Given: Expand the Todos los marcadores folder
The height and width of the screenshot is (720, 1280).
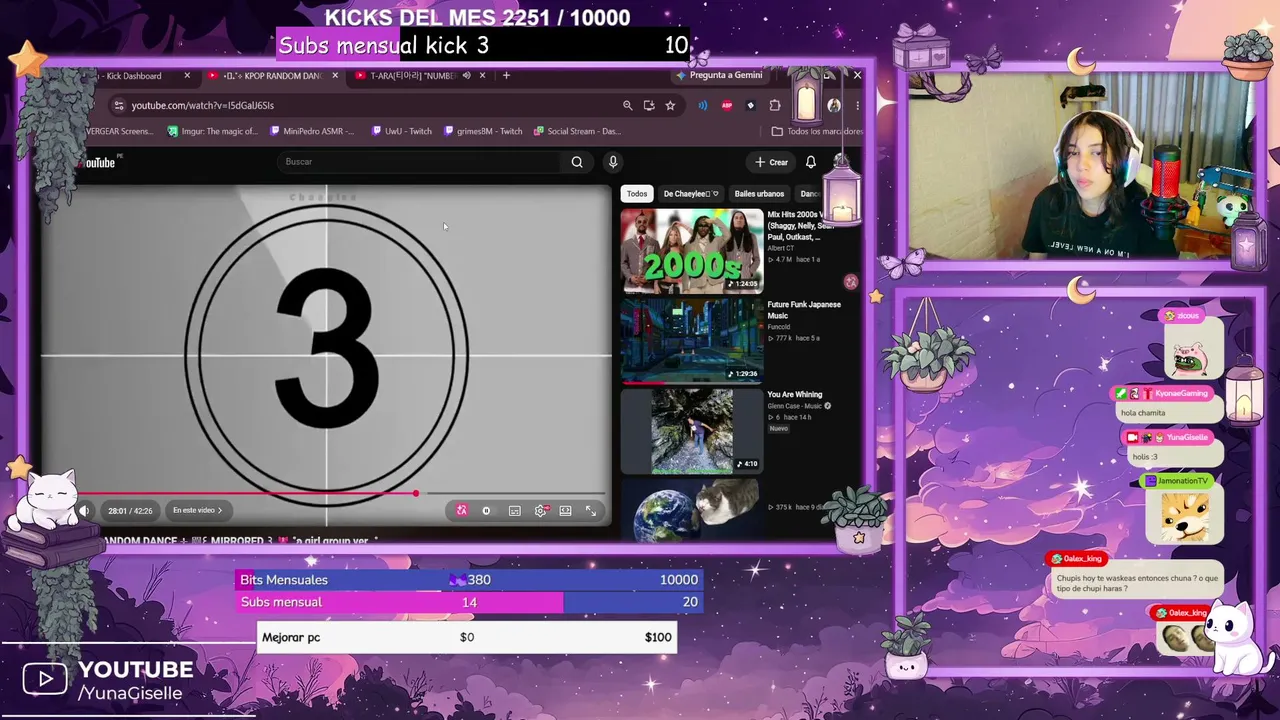Looking at the screenshot, I should (x=817, y=131).
